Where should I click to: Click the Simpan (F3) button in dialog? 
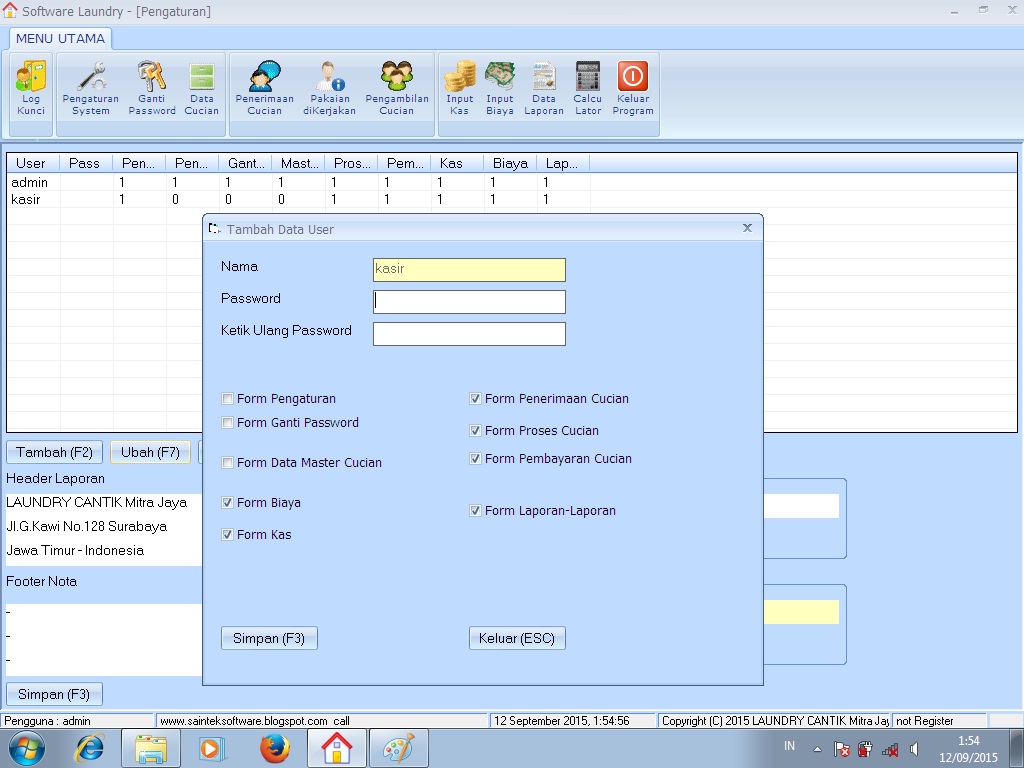coord(268,637)
